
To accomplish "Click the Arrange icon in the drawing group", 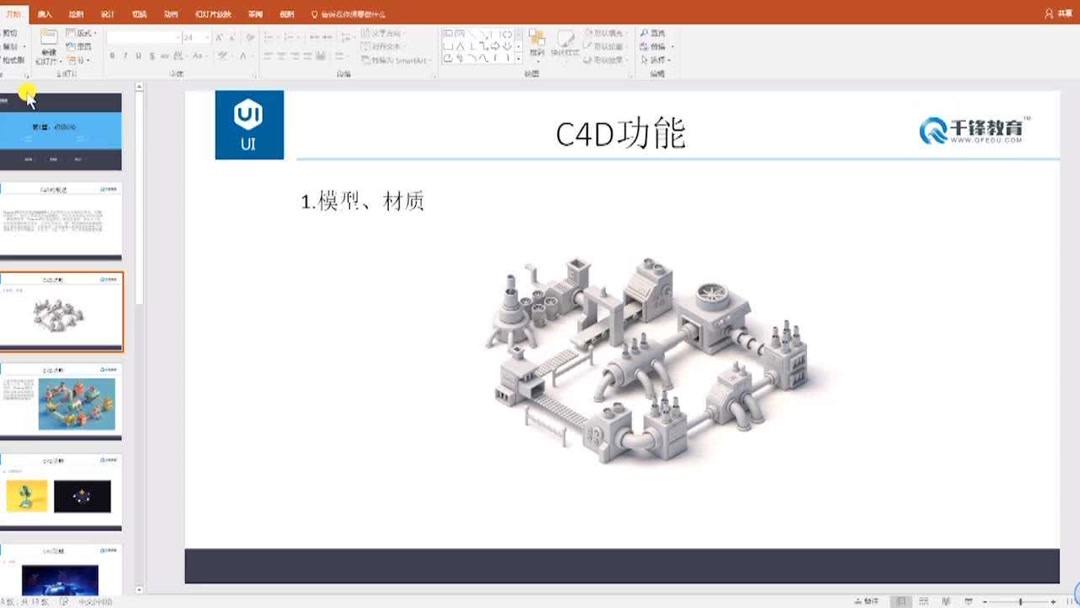I will [538, 45].
